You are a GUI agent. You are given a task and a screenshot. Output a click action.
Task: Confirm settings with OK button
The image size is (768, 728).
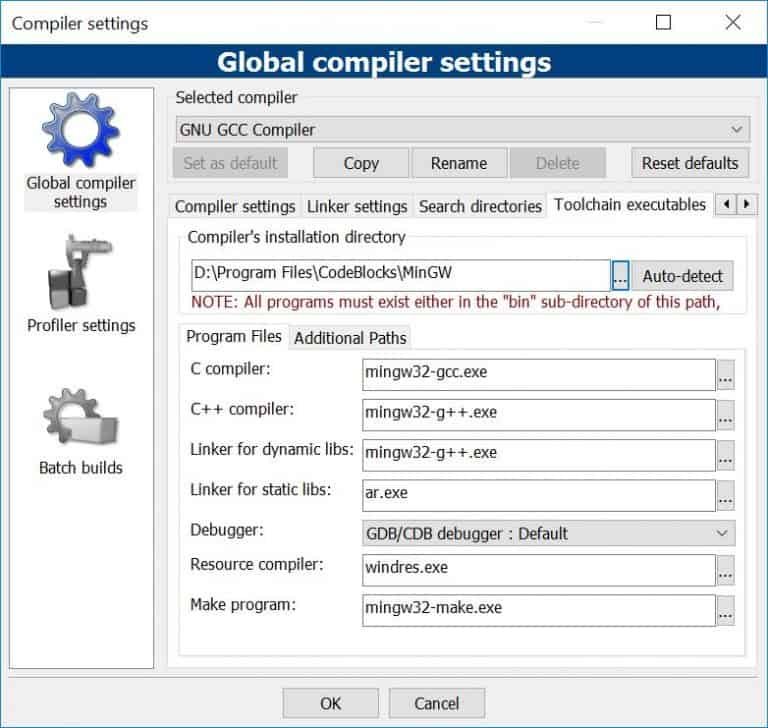(x=331, y=704)
